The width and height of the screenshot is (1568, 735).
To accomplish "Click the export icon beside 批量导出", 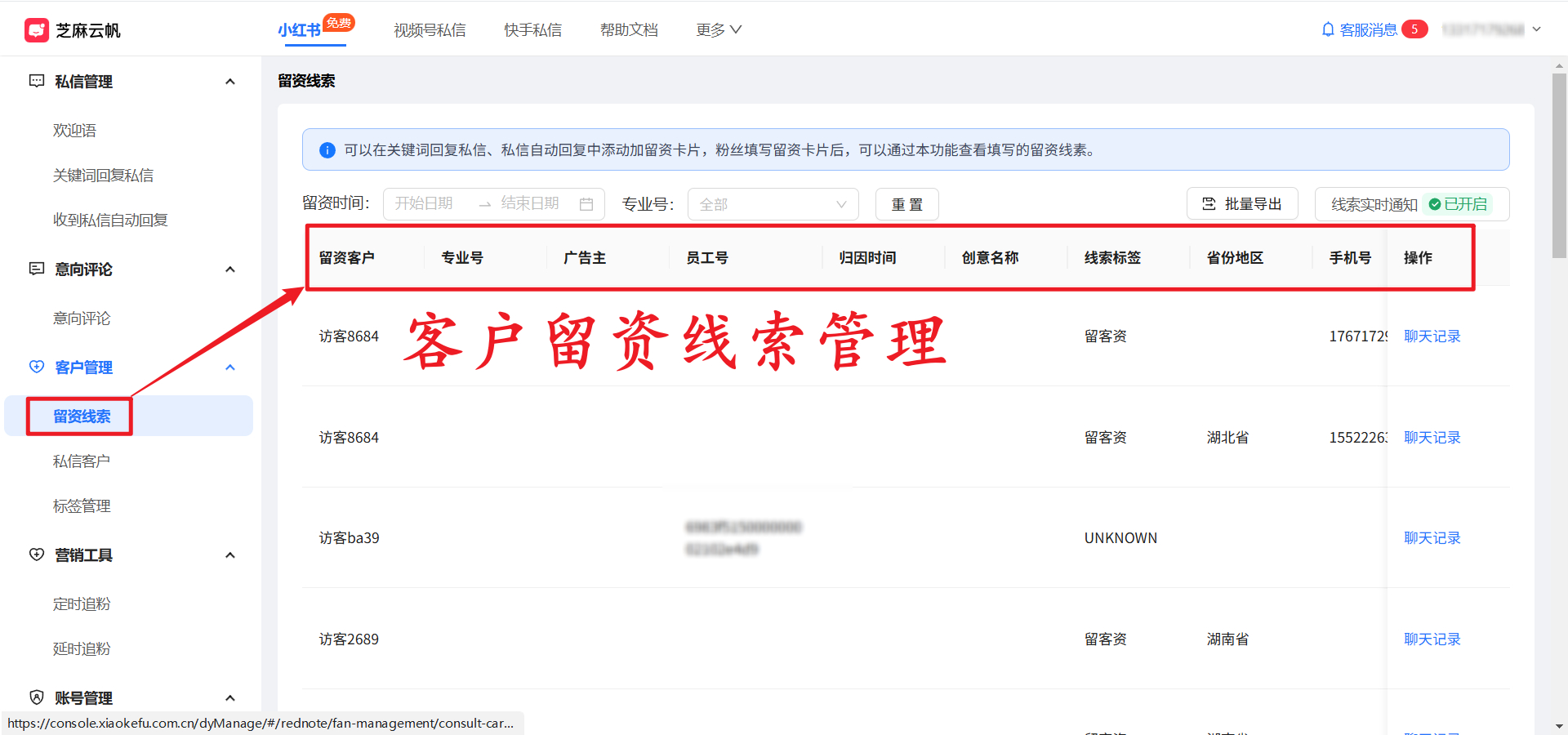I will (x=1210, y=203).
